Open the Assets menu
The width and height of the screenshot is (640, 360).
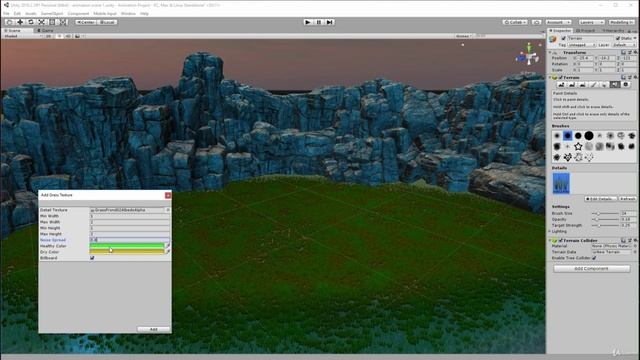point(31,13)
